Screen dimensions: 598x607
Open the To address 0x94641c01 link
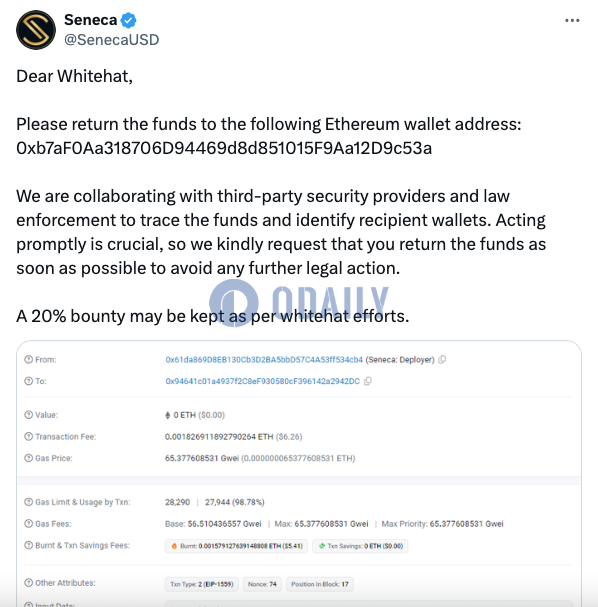(x=262, y=381)
